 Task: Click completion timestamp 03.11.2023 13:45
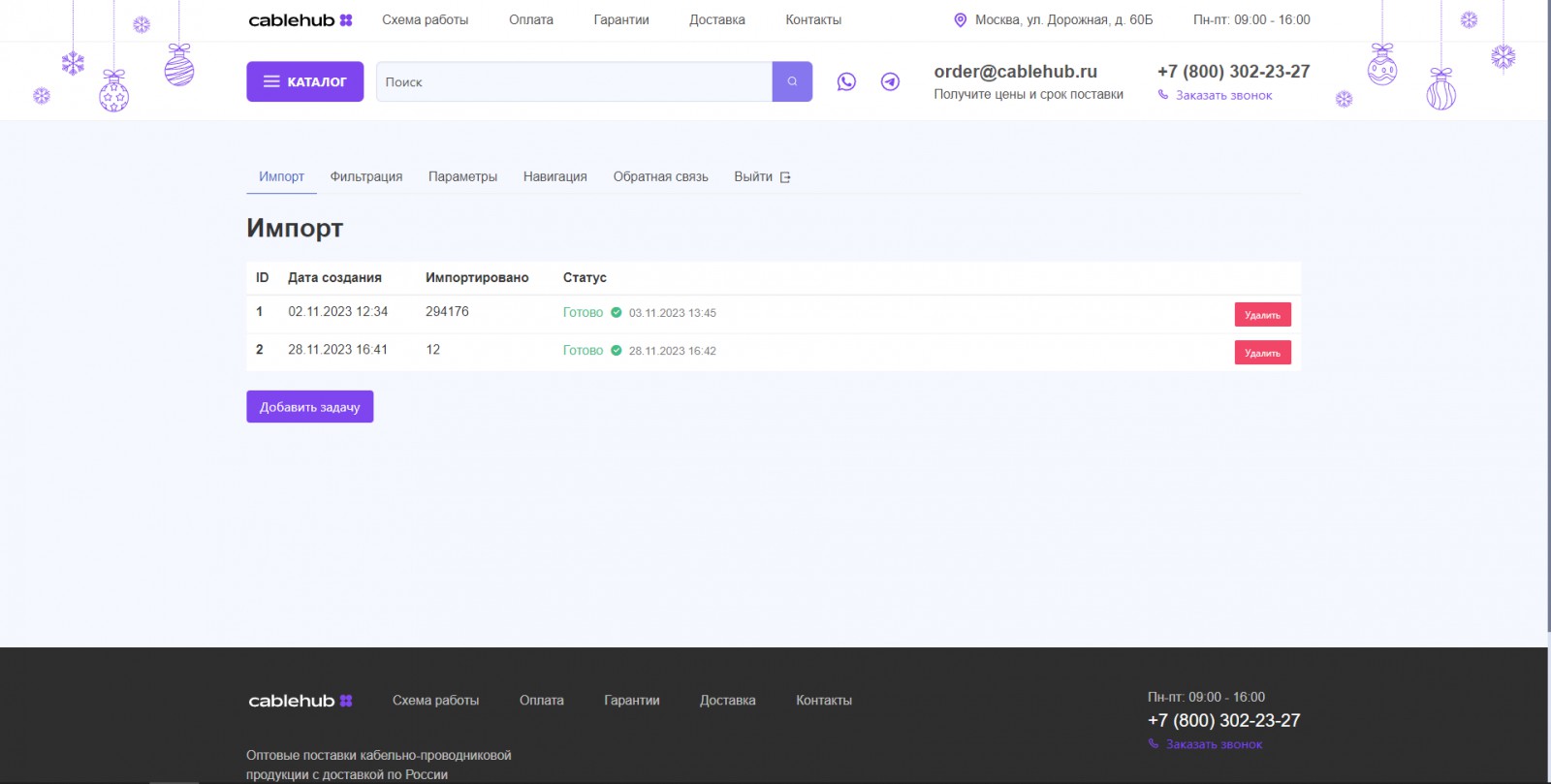point(672,313)
